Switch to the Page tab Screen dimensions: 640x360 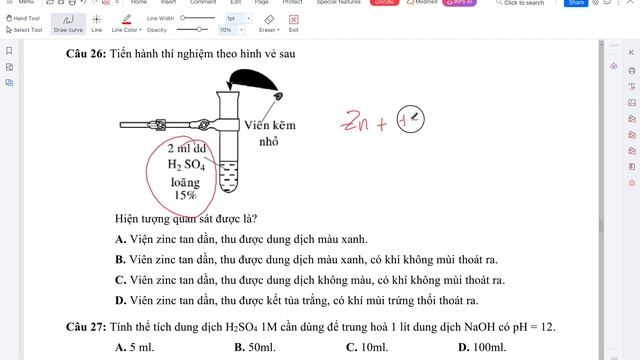click(262, 2)
